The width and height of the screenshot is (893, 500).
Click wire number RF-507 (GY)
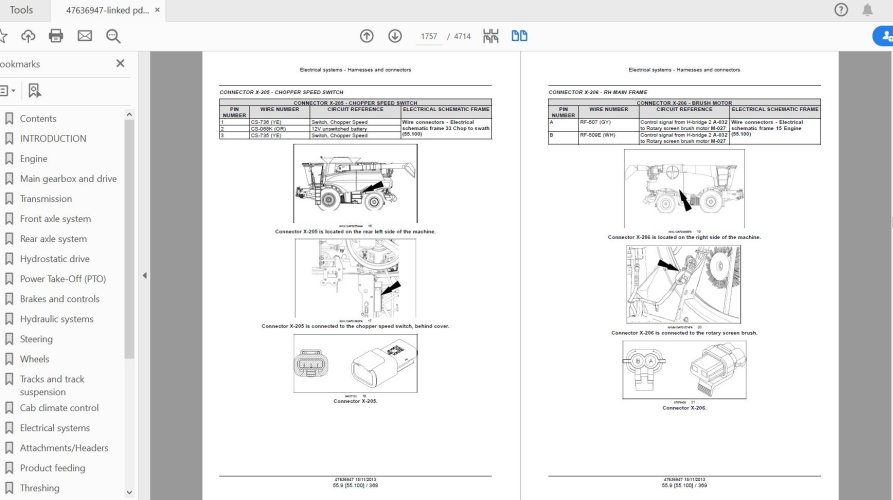[x=595, y=122]
